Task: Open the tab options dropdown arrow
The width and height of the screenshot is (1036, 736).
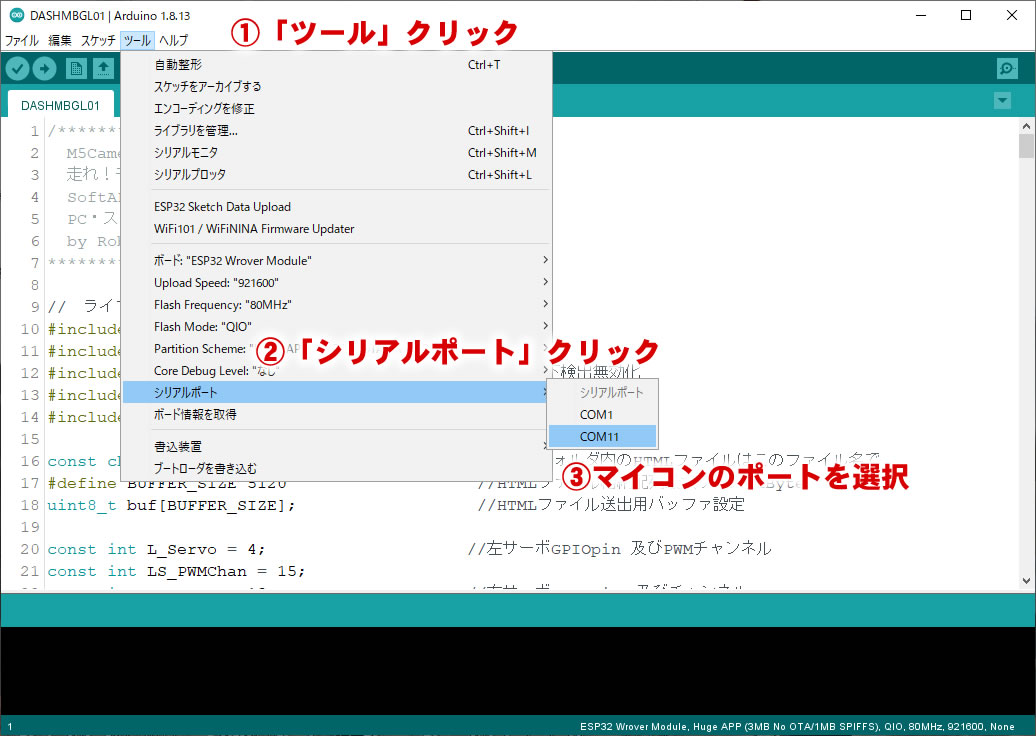Action: (1002, 100)
